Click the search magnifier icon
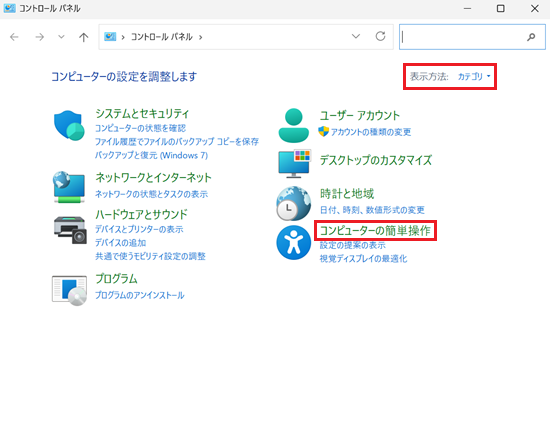This screenshot has height=424, width=550. click(531, 36)
